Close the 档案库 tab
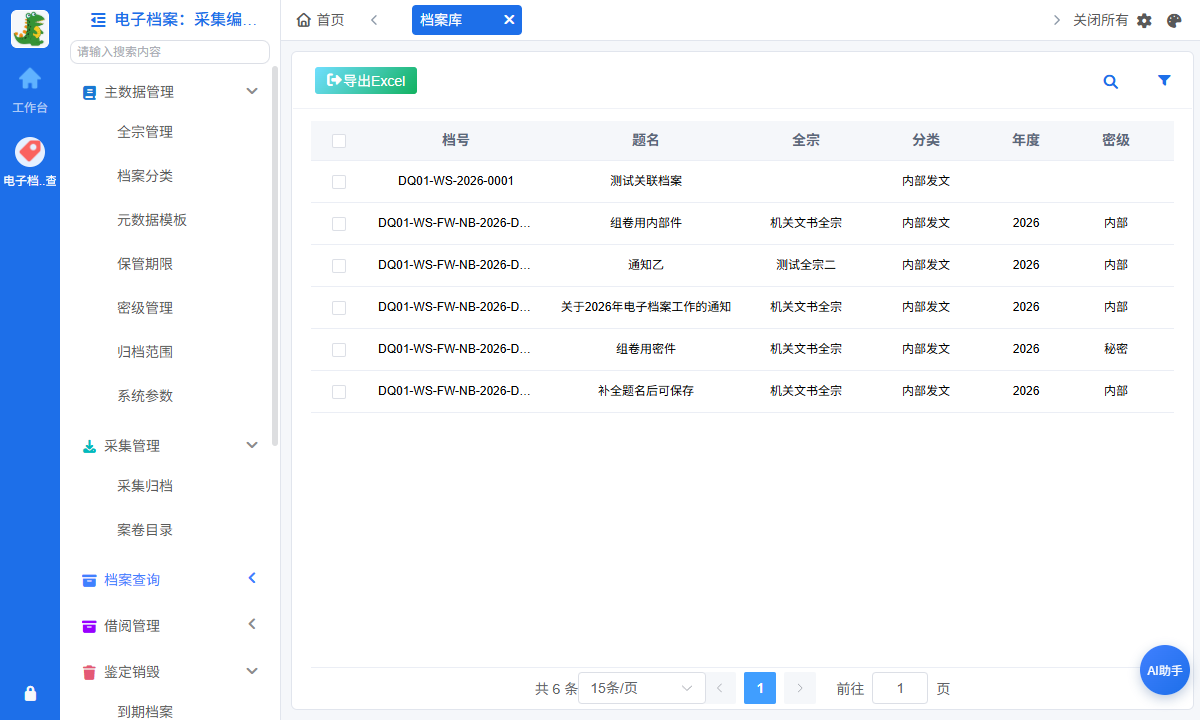The width and height of the screenshot is (1200, 720). 509,20
